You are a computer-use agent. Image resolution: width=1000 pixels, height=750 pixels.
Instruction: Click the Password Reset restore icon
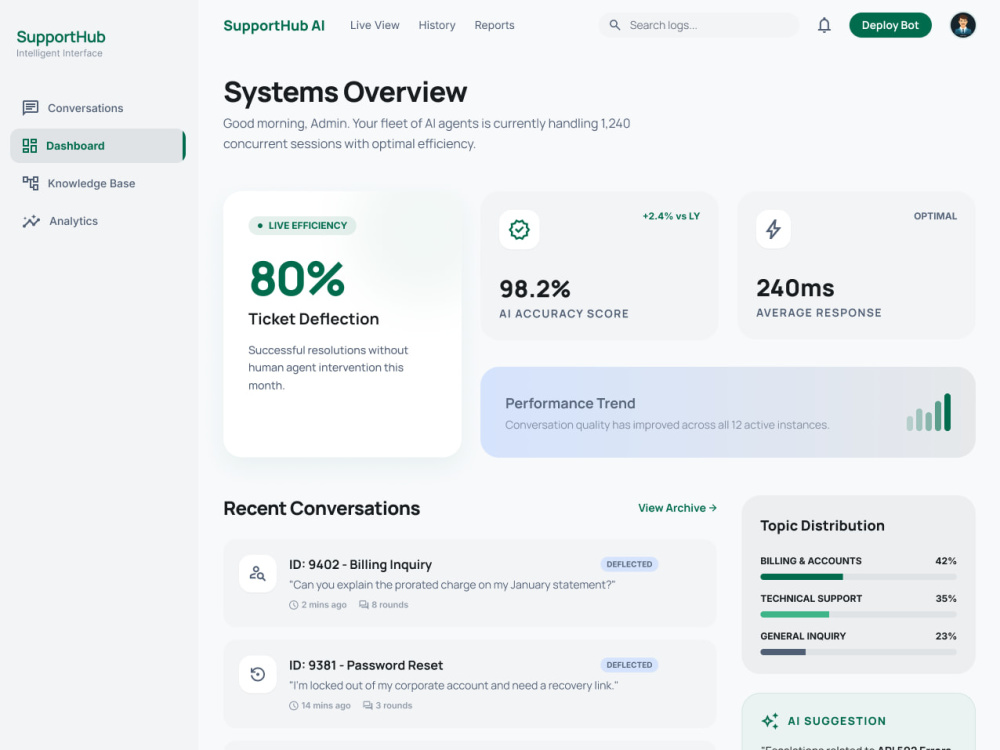point(258,674)
